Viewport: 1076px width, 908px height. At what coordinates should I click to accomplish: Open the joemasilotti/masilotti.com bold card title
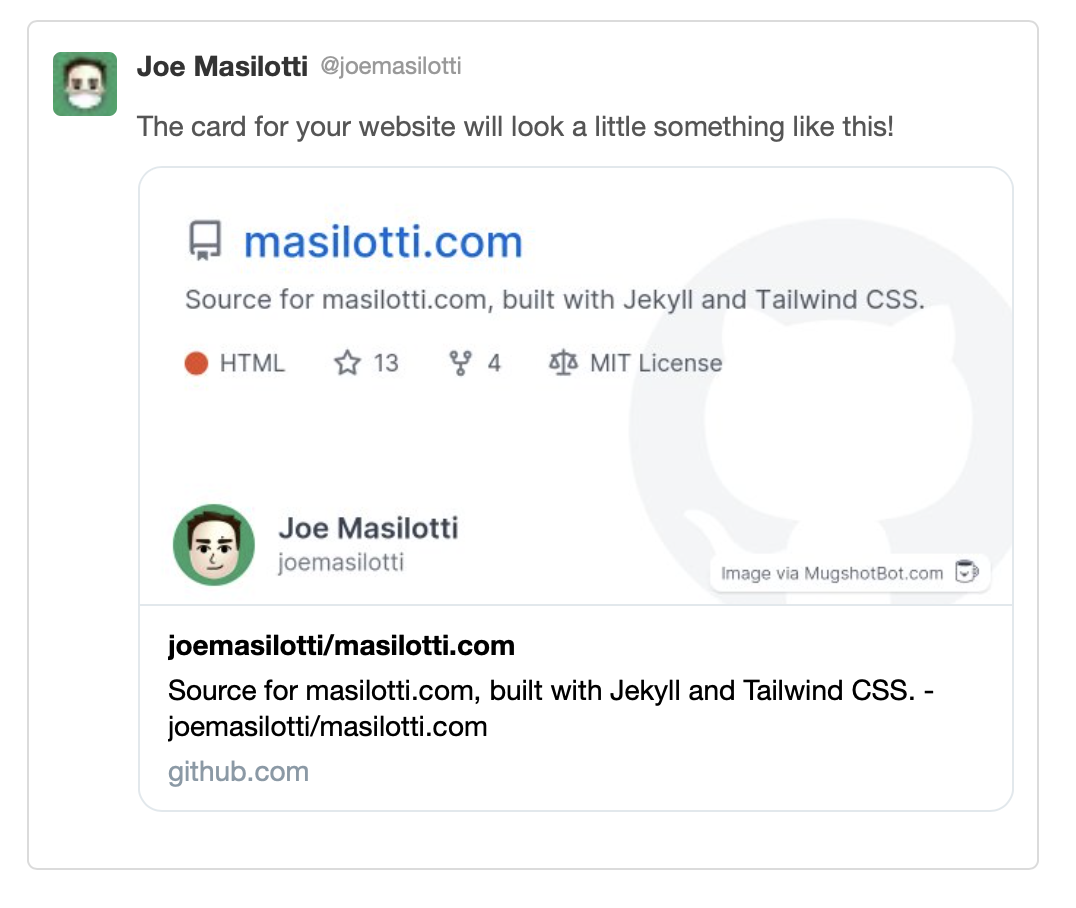pos(341,646)
